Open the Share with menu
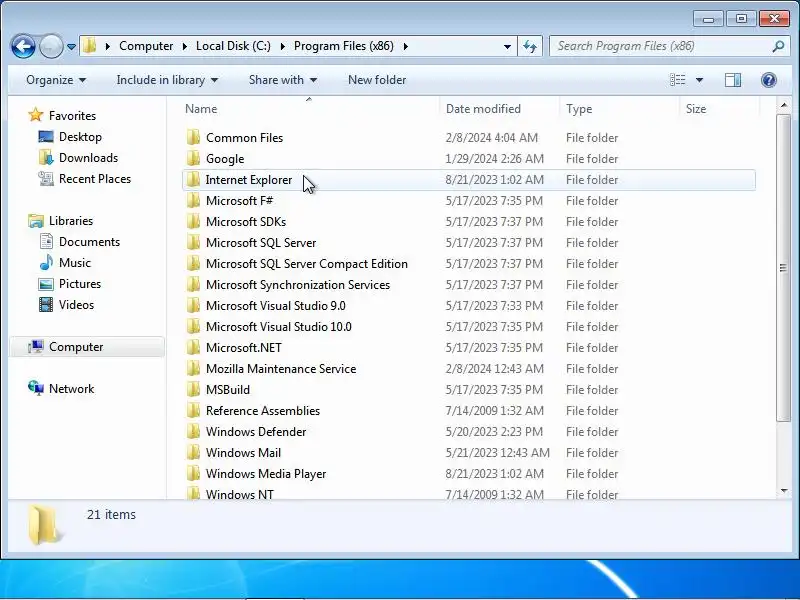 pyautogui.click(x=283, y=80)
